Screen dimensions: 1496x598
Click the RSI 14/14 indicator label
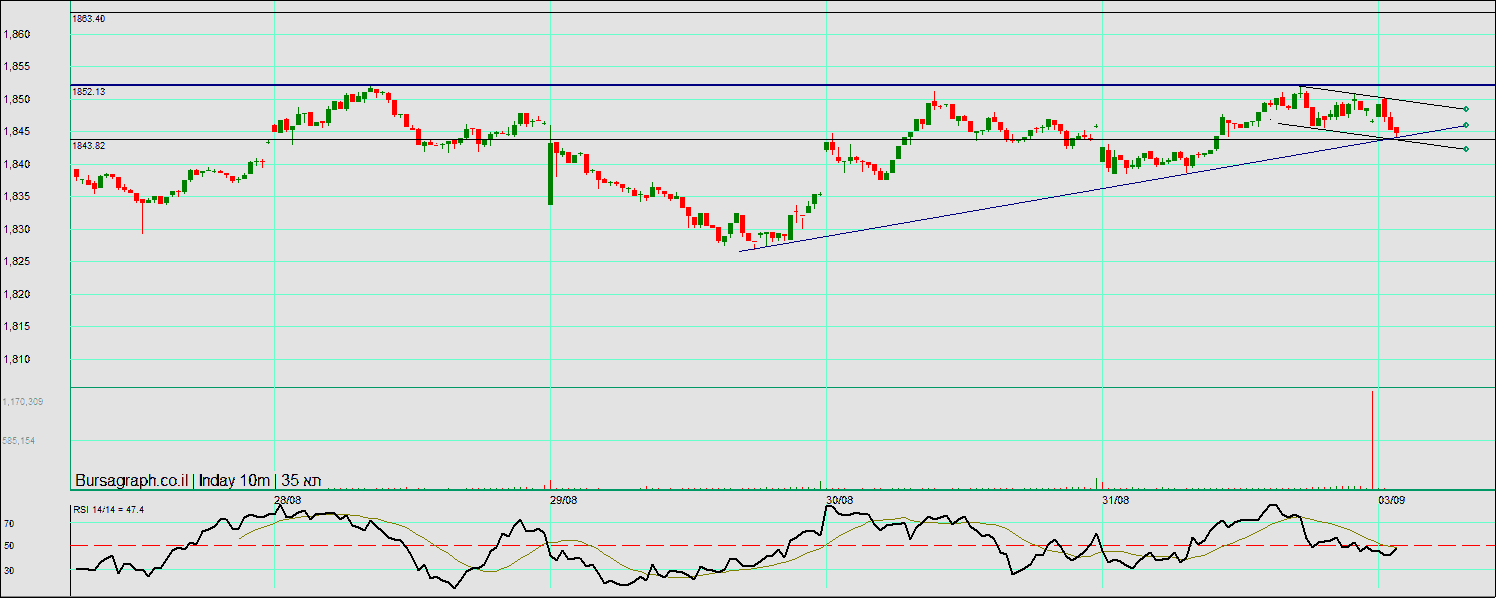(108, 510)
